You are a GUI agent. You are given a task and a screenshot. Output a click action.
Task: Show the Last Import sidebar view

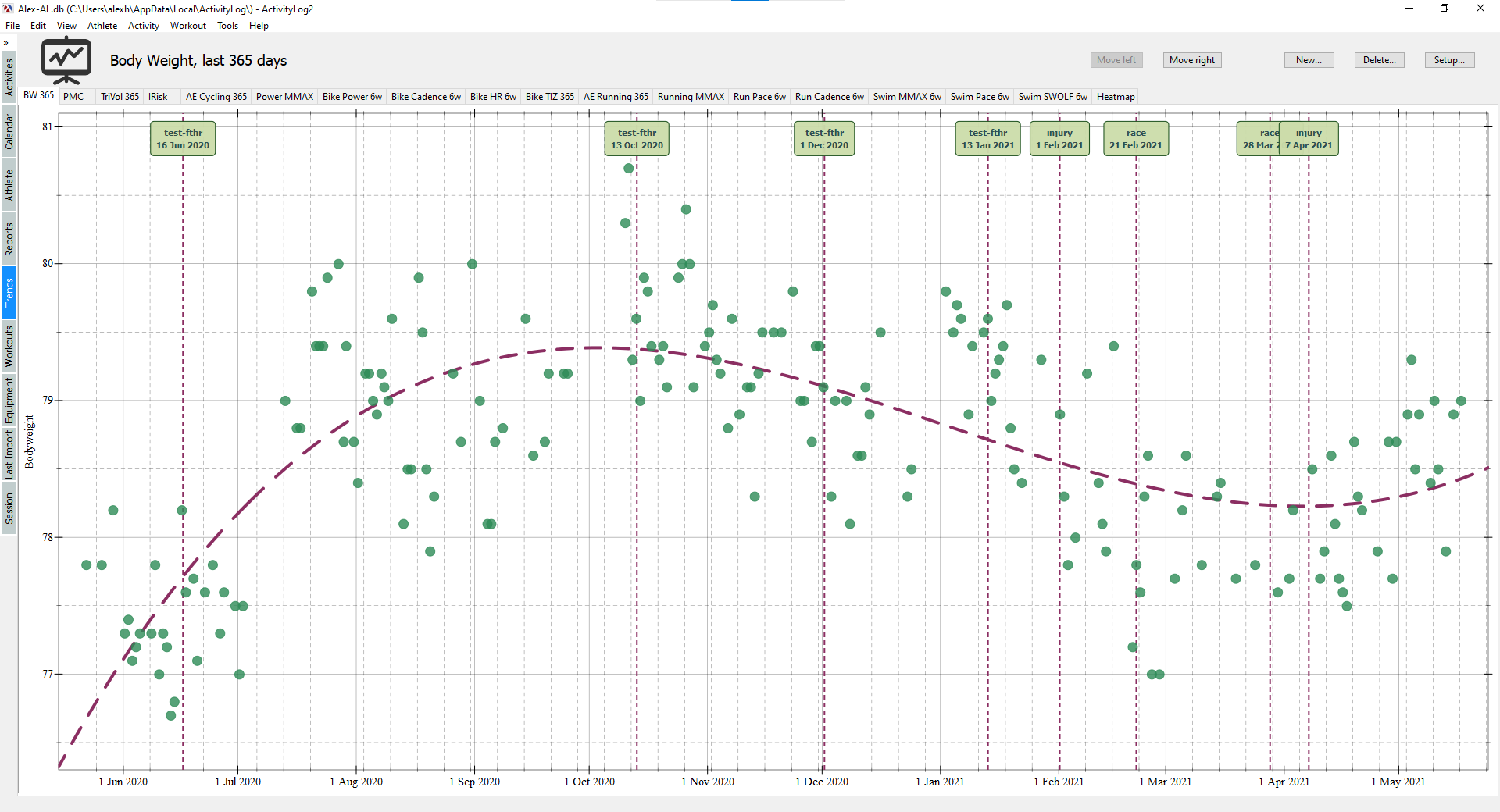pyautogui.click(x=9, y=454)
